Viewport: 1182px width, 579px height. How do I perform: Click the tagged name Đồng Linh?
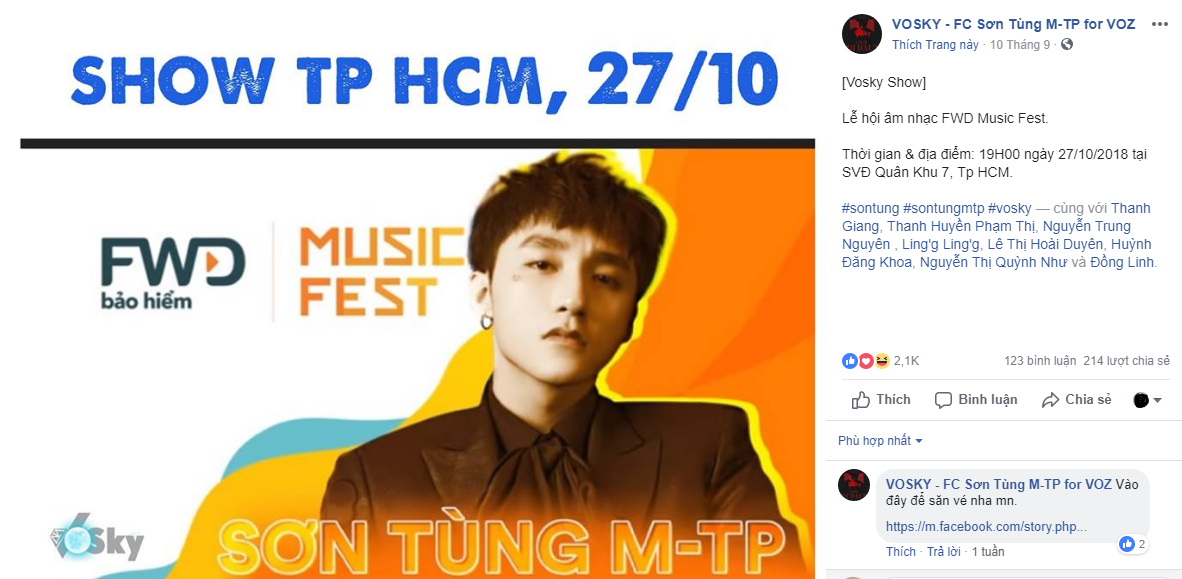coord(1122,262)
